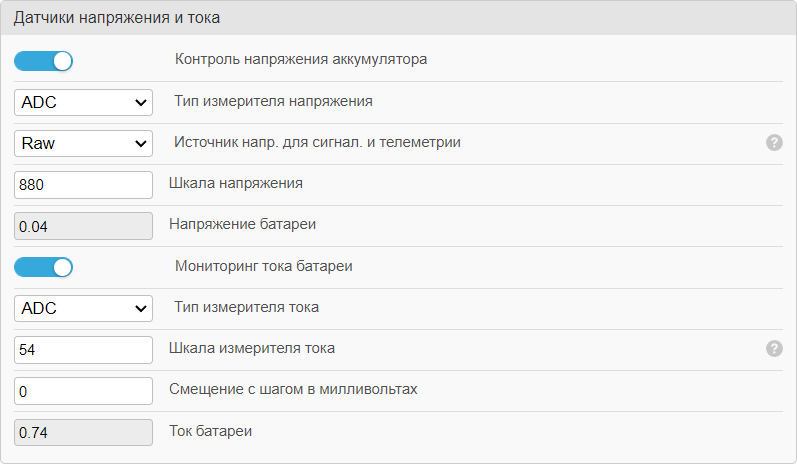Click the 'Мониторинг тока батареи' label
Viewport: 797px width, 464px height.
(x=263, y=266)
